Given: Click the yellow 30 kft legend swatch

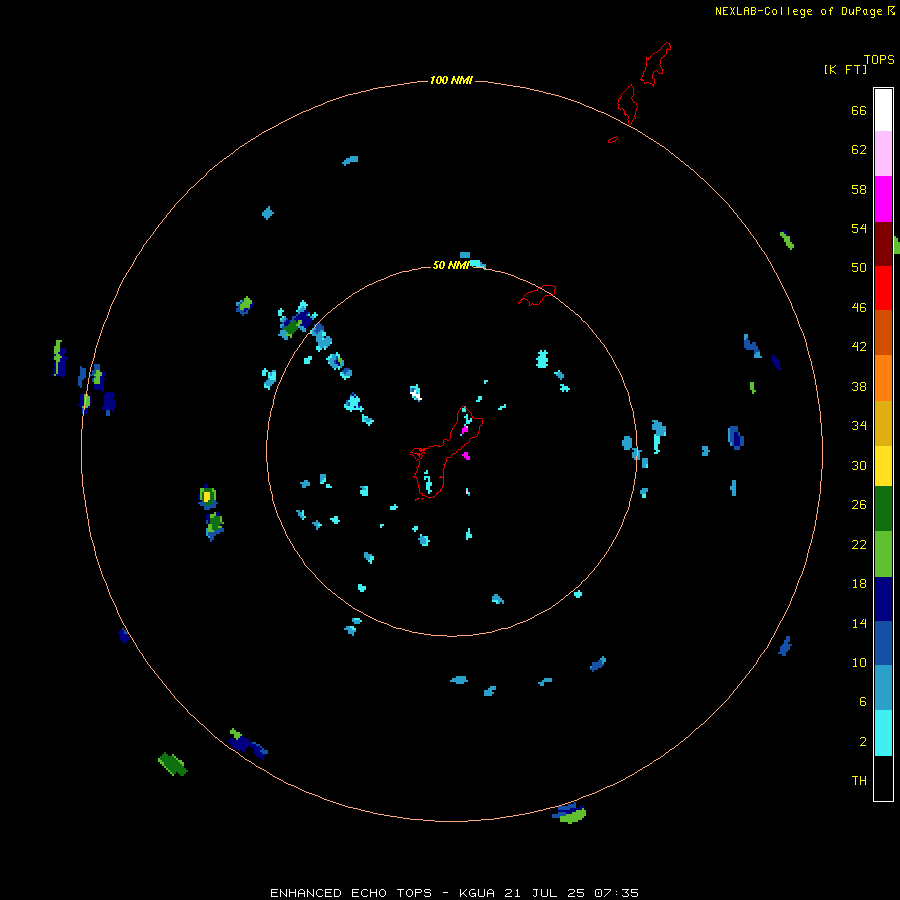Looking at the screenshot, I should (x=883, y=466).
